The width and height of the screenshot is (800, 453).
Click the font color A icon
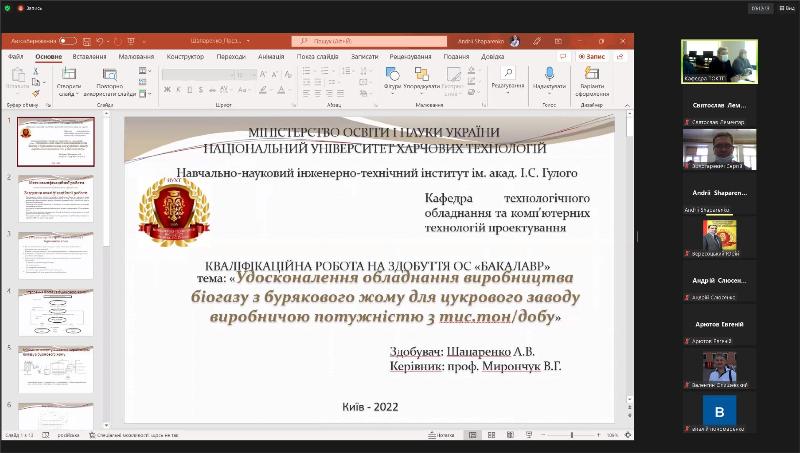click(281, 90)
